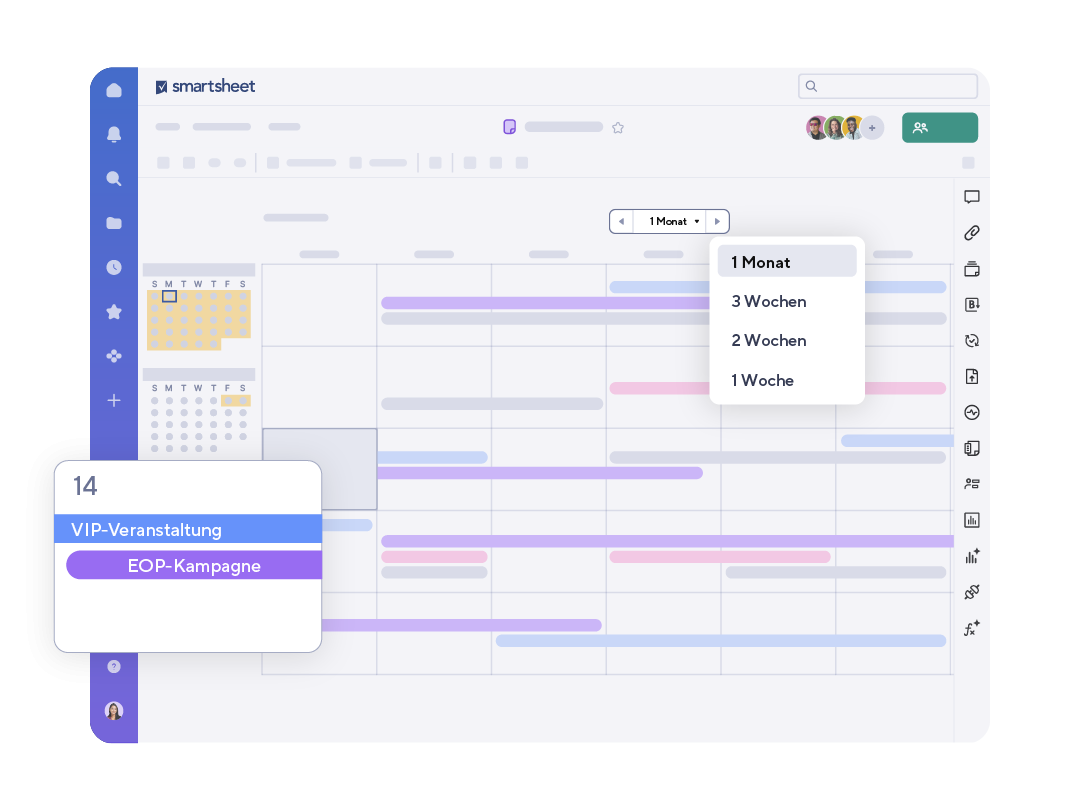Image resolution: width=1080 pixels, height=810 pixels.
Task: Open the Attachments paperclip icon
Action: [x=972, y=233]
